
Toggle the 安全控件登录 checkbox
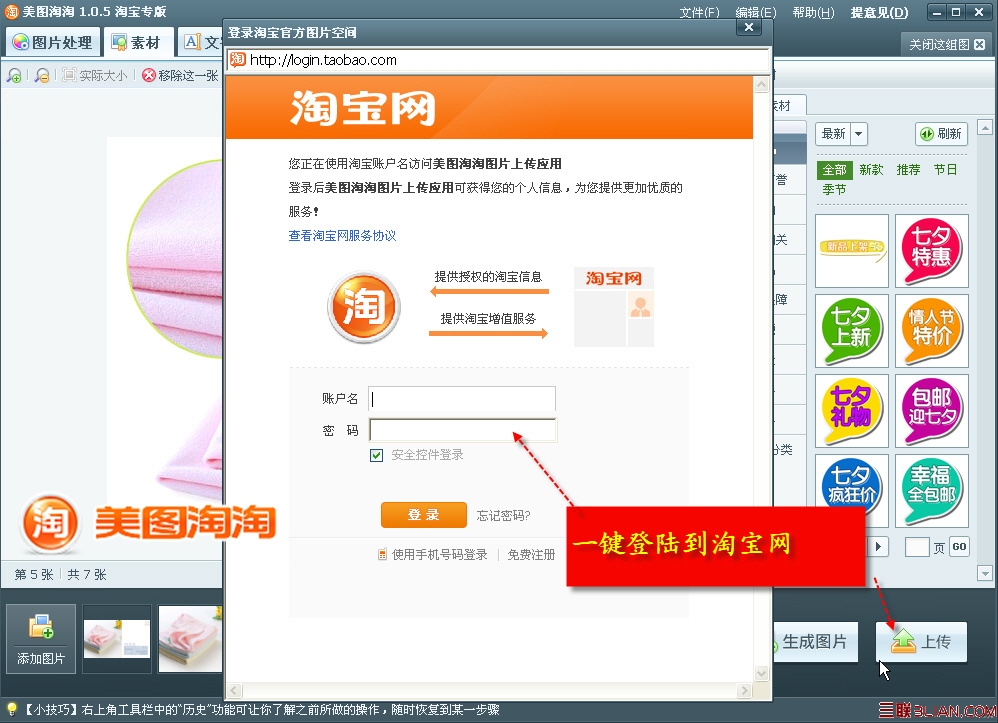pyautogui.click(x=376, y=455)
